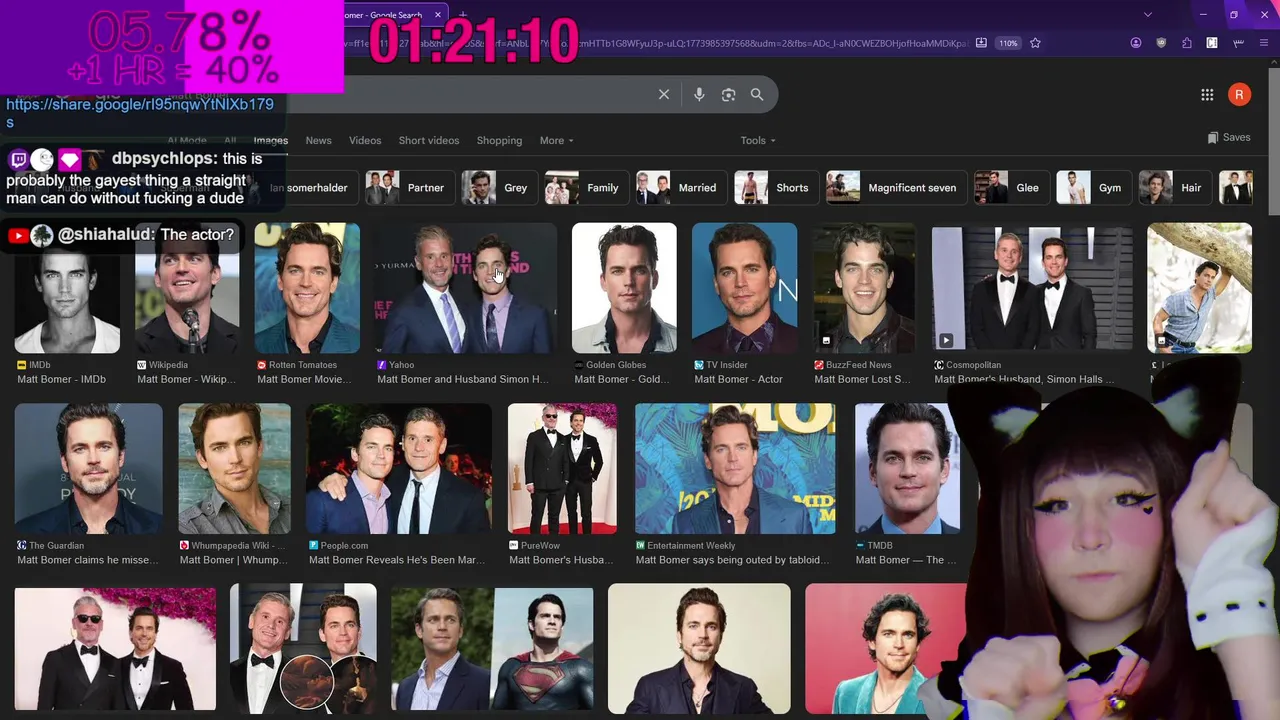Filter images by the Glee chip
Image resolution: width=1280 pixels, height=720 pixels.
(x=1012, y=188)
